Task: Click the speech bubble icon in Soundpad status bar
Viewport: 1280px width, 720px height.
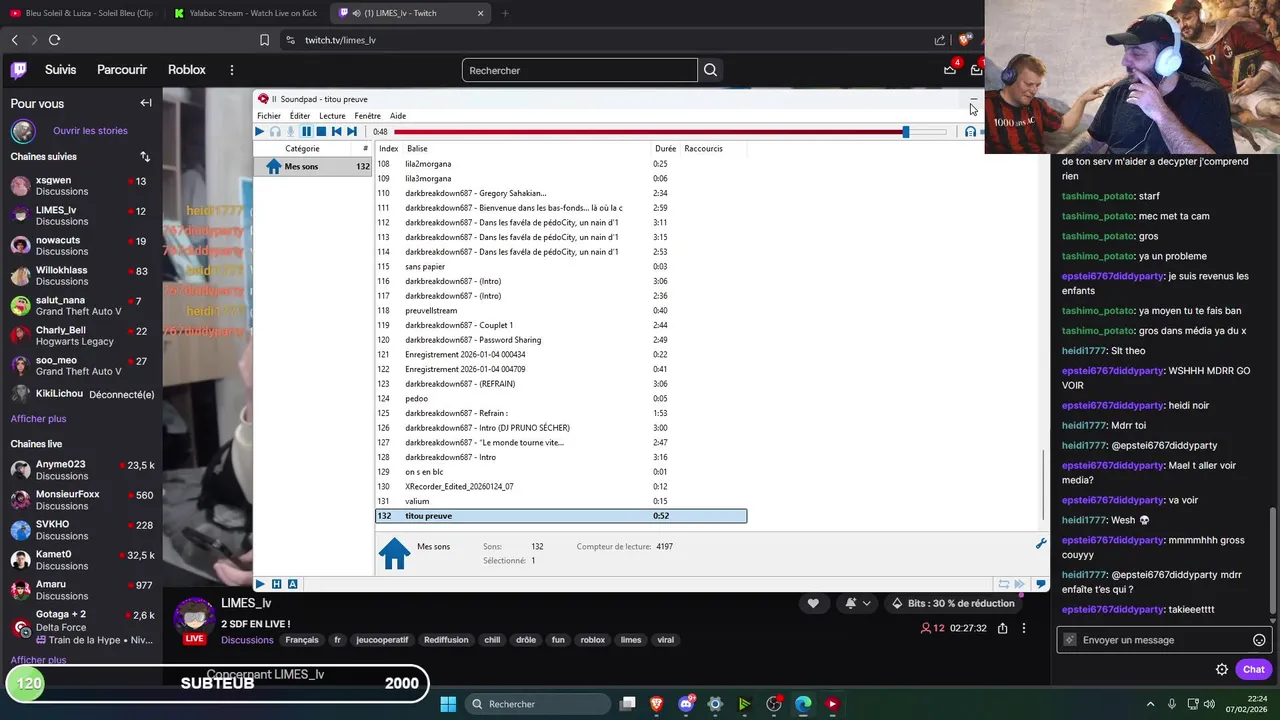Action: coord(1041,584)
